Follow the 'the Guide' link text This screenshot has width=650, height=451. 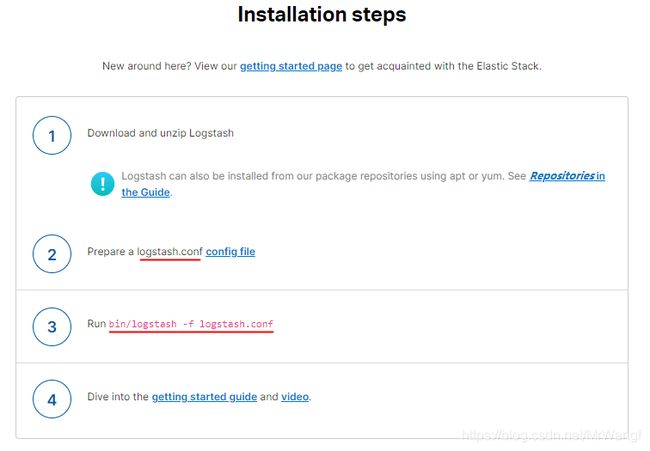[146, 192]
